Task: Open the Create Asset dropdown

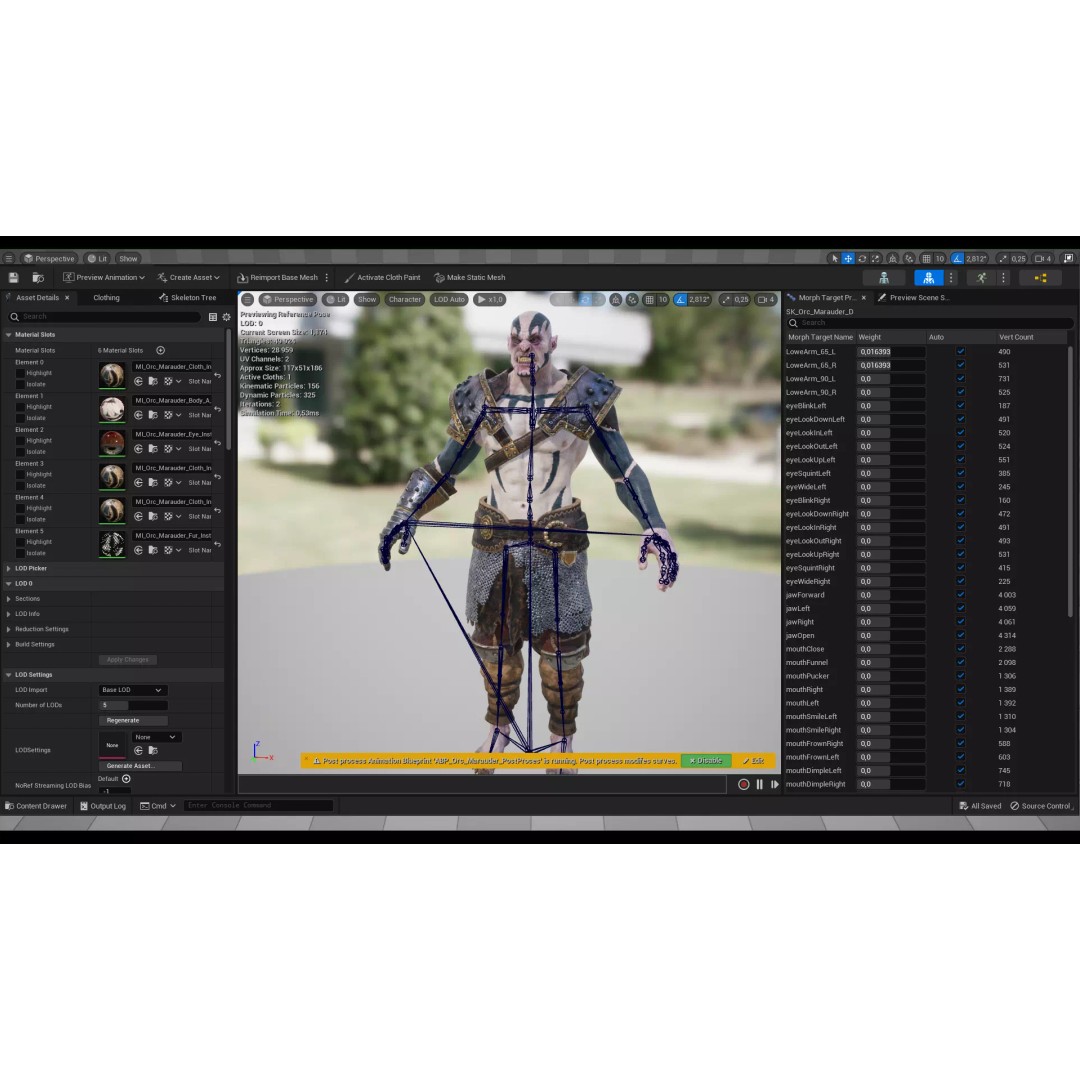Action: point(188,278)
